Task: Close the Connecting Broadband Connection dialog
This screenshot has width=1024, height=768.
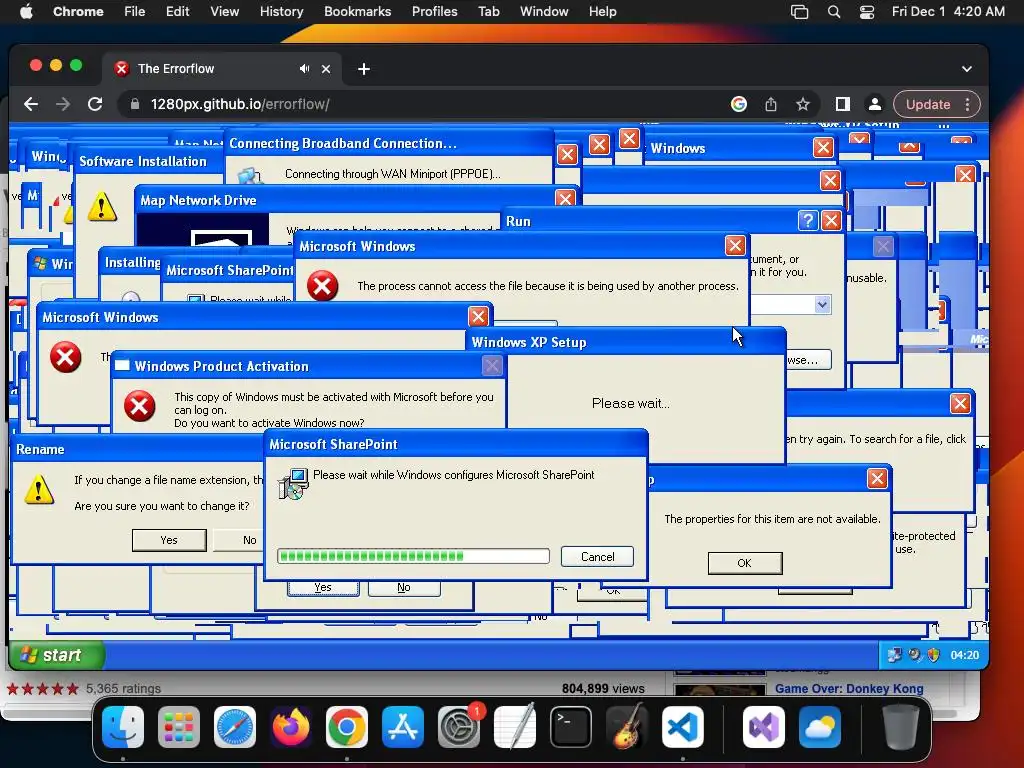Action: pyautogui.click(x=567, y=155)
